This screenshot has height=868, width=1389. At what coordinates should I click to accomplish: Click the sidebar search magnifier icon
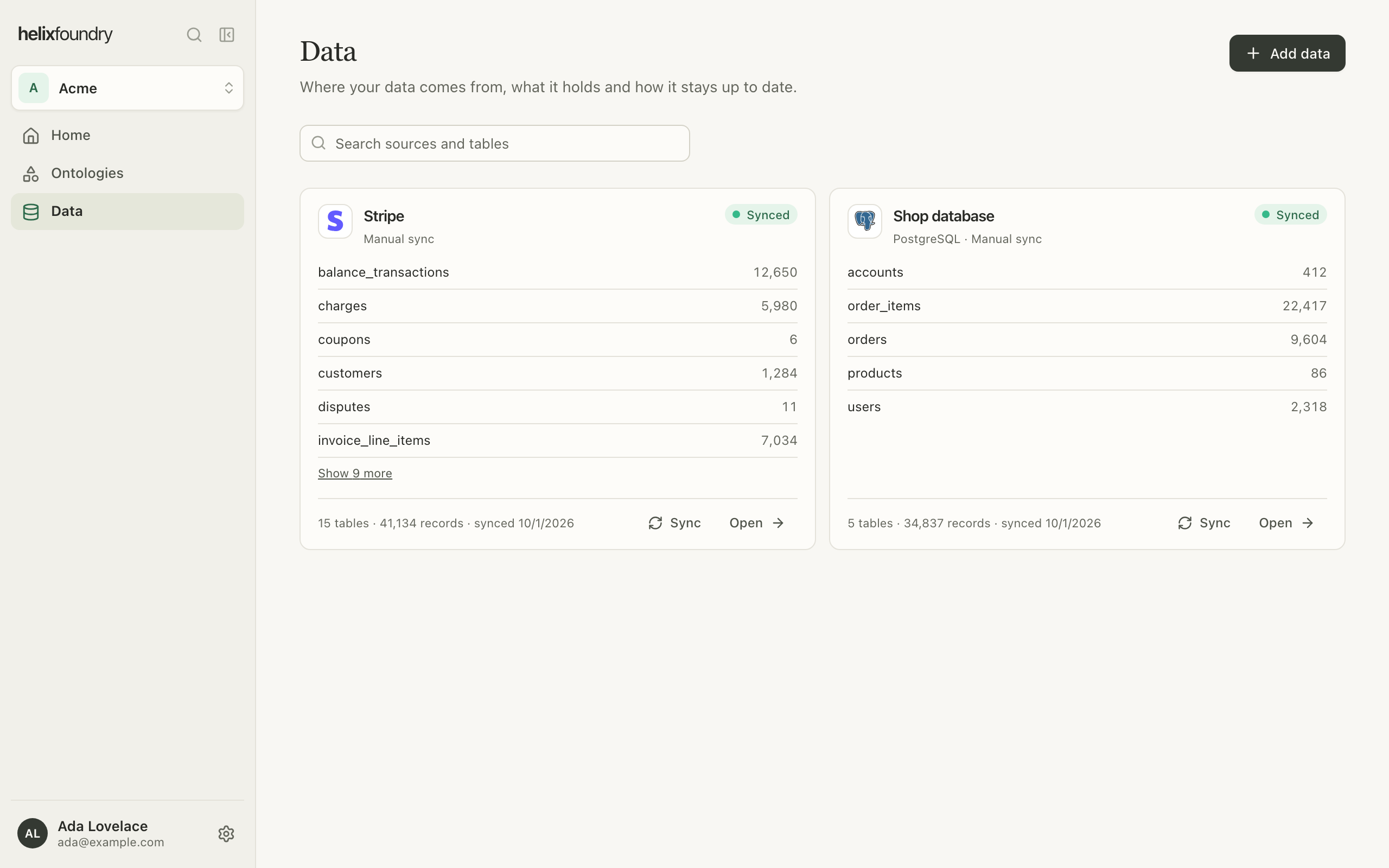point(194,35)
